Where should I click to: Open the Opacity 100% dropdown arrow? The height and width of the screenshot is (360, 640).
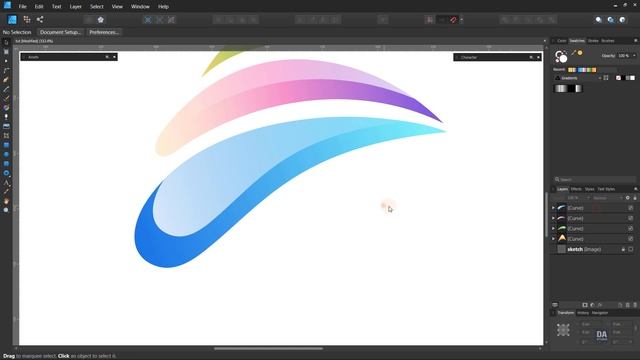(x=634, y=56)
